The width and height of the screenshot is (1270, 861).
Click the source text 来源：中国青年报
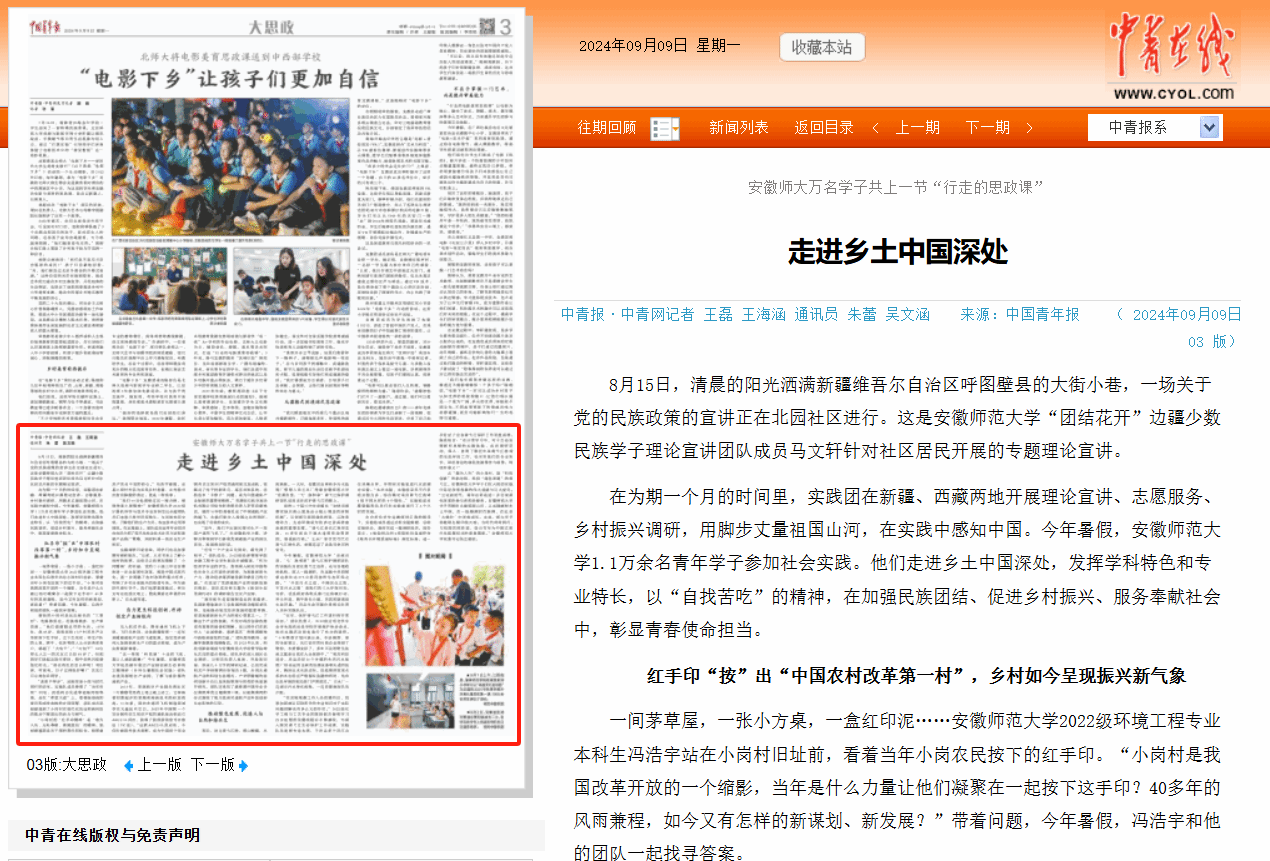[x=1020, y=314]
